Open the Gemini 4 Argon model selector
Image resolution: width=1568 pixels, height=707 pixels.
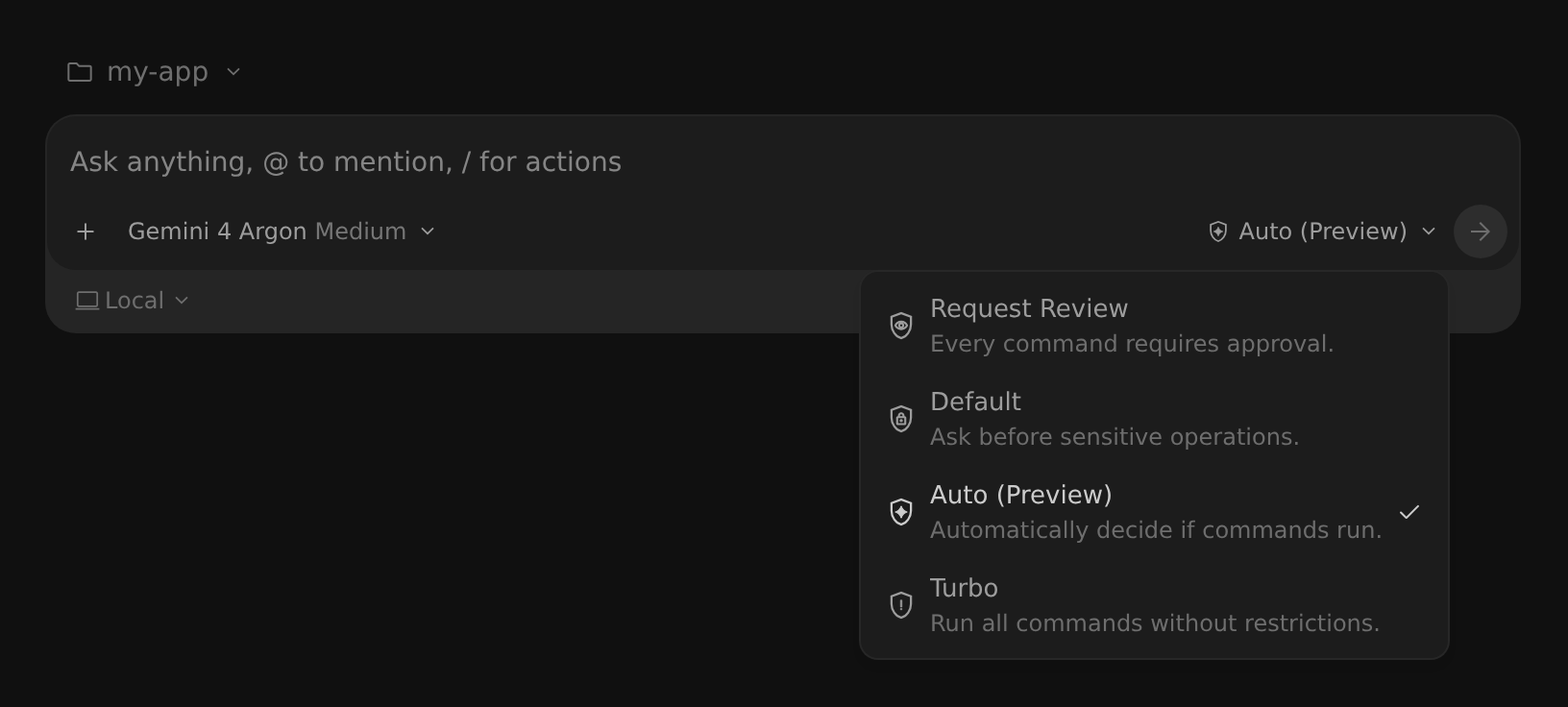point(282,232)
